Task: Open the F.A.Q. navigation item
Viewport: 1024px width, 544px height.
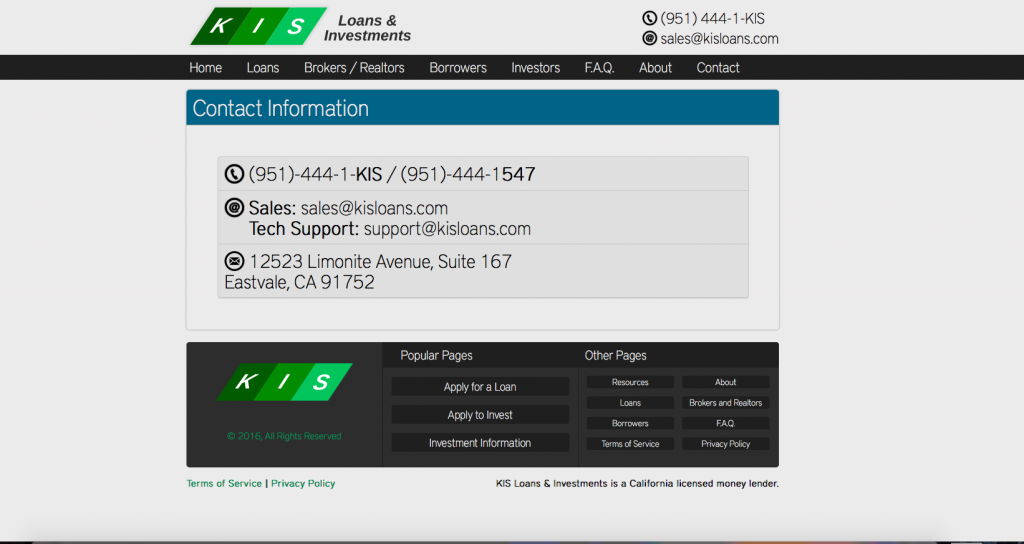Action: pos(599,68)
